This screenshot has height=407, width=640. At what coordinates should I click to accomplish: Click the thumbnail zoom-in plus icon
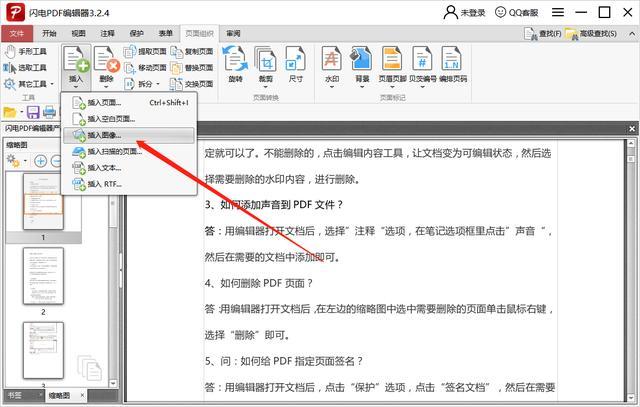[40, 161]
